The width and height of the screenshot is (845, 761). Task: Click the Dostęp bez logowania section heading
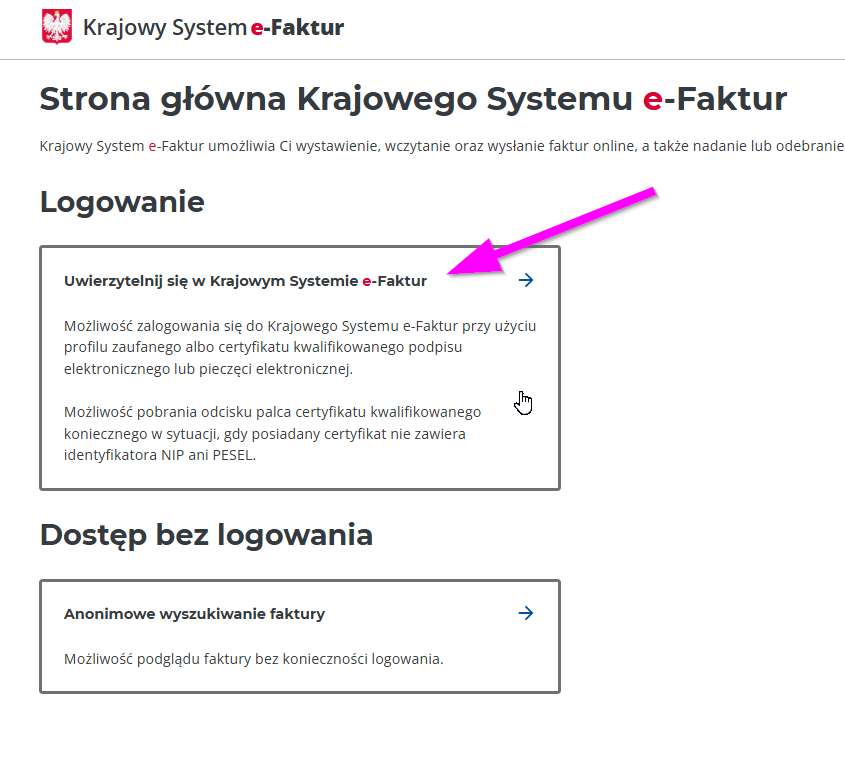pos(206,535)
